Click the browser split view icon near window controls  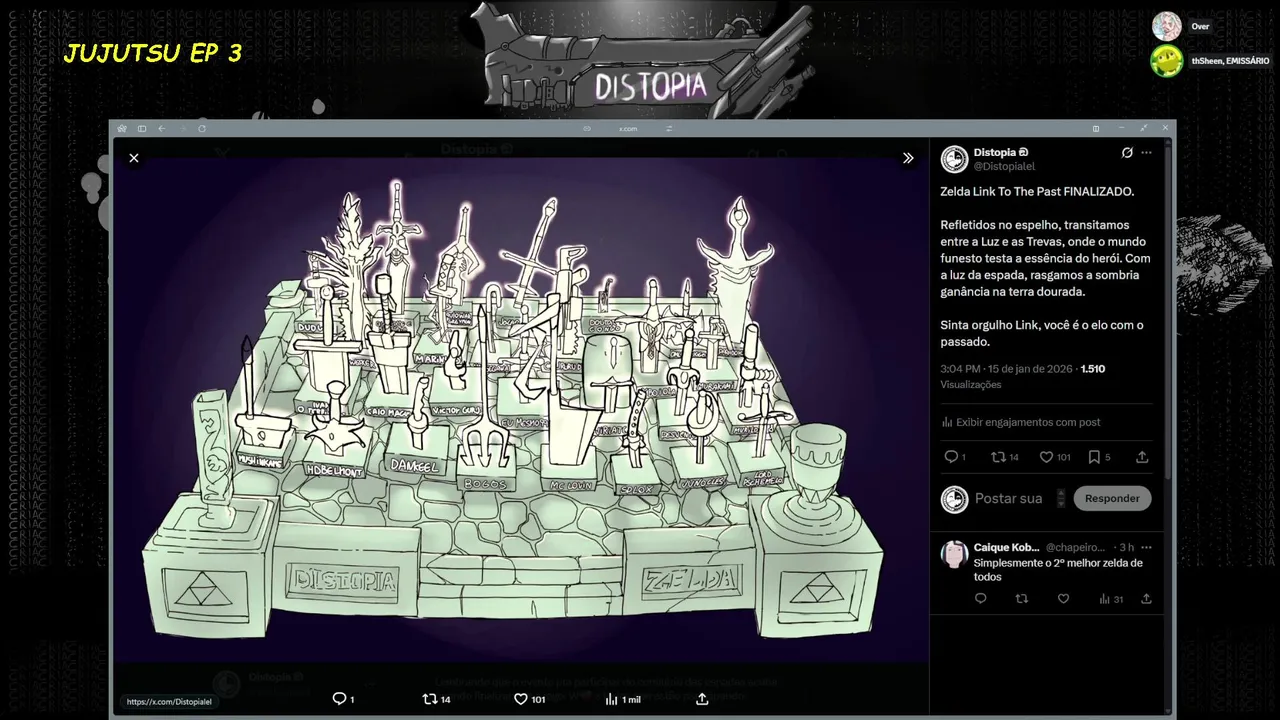tap(1096, 128)
